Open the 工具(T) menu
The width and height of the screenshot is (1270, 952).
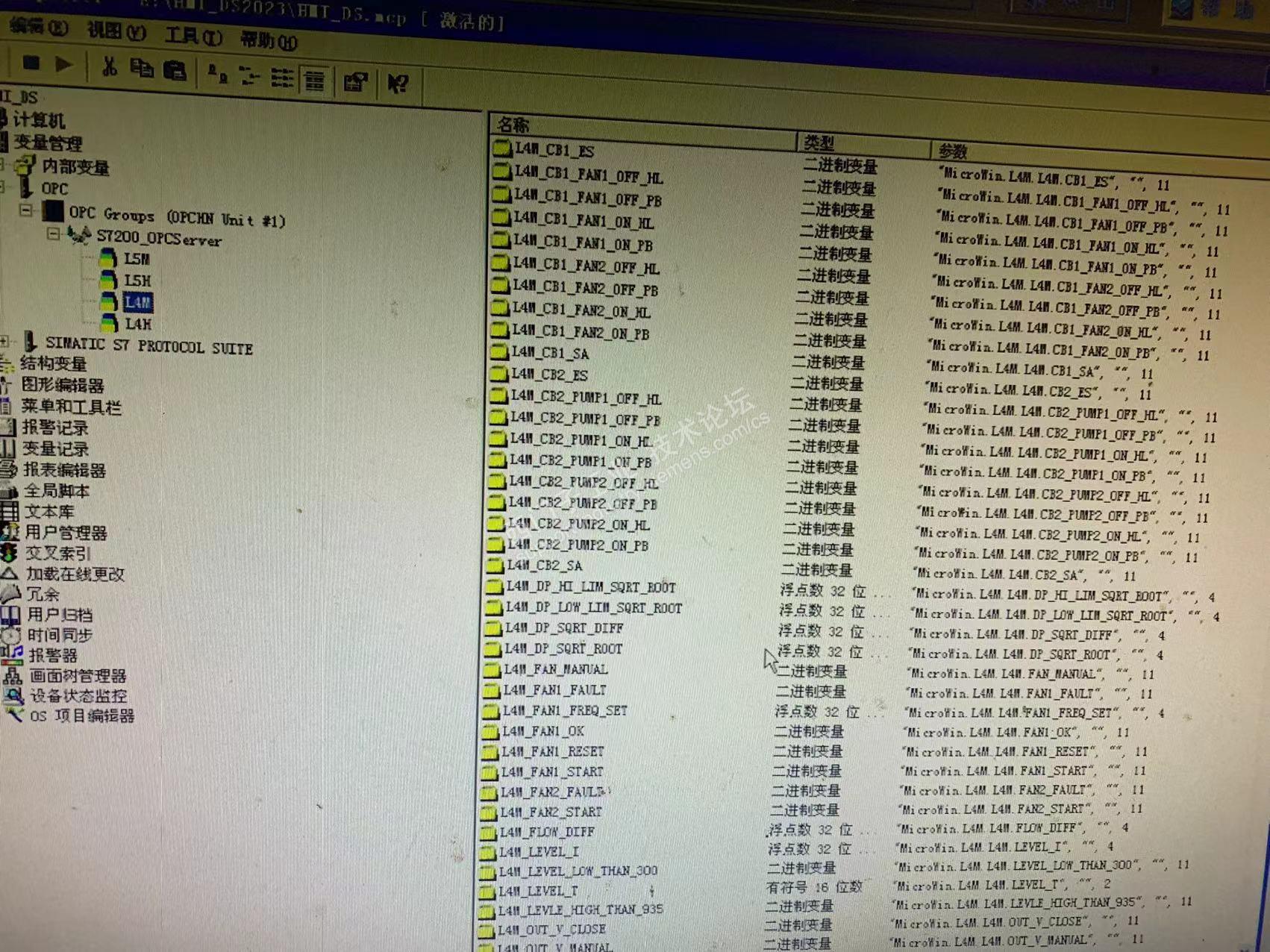coord(193,36)
